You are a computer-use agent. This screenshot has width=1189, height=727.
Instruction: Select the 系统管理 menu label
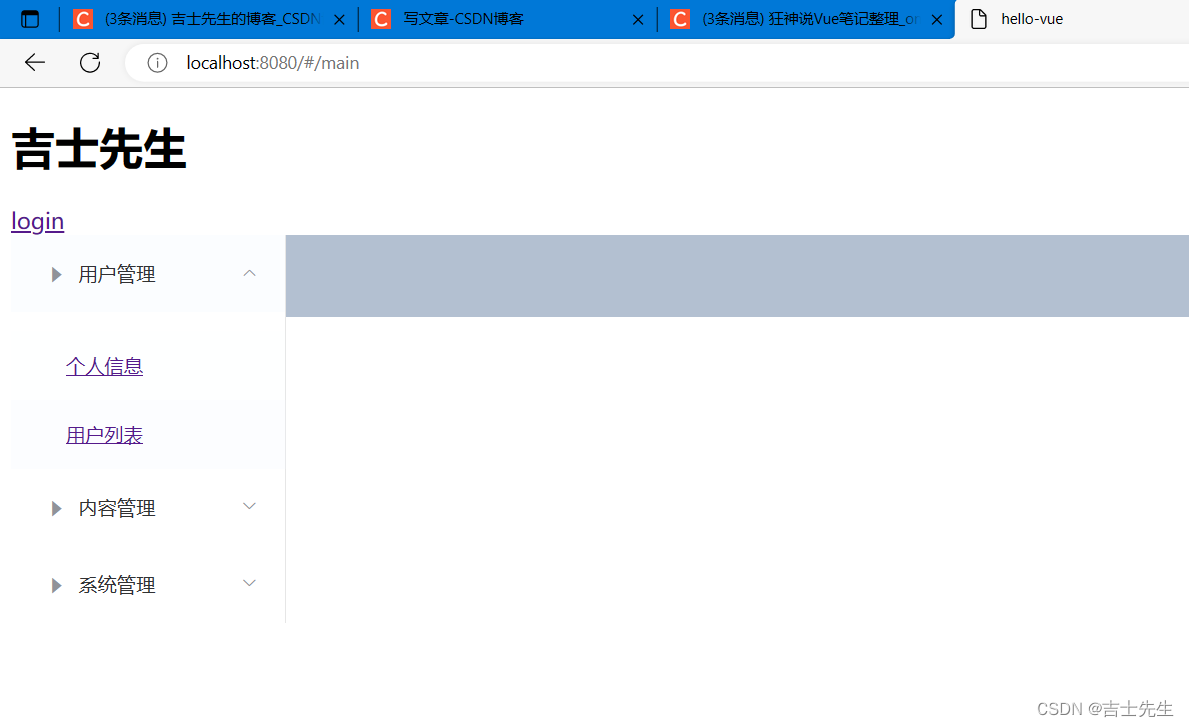pyautogui.click(x=117, y=585)
